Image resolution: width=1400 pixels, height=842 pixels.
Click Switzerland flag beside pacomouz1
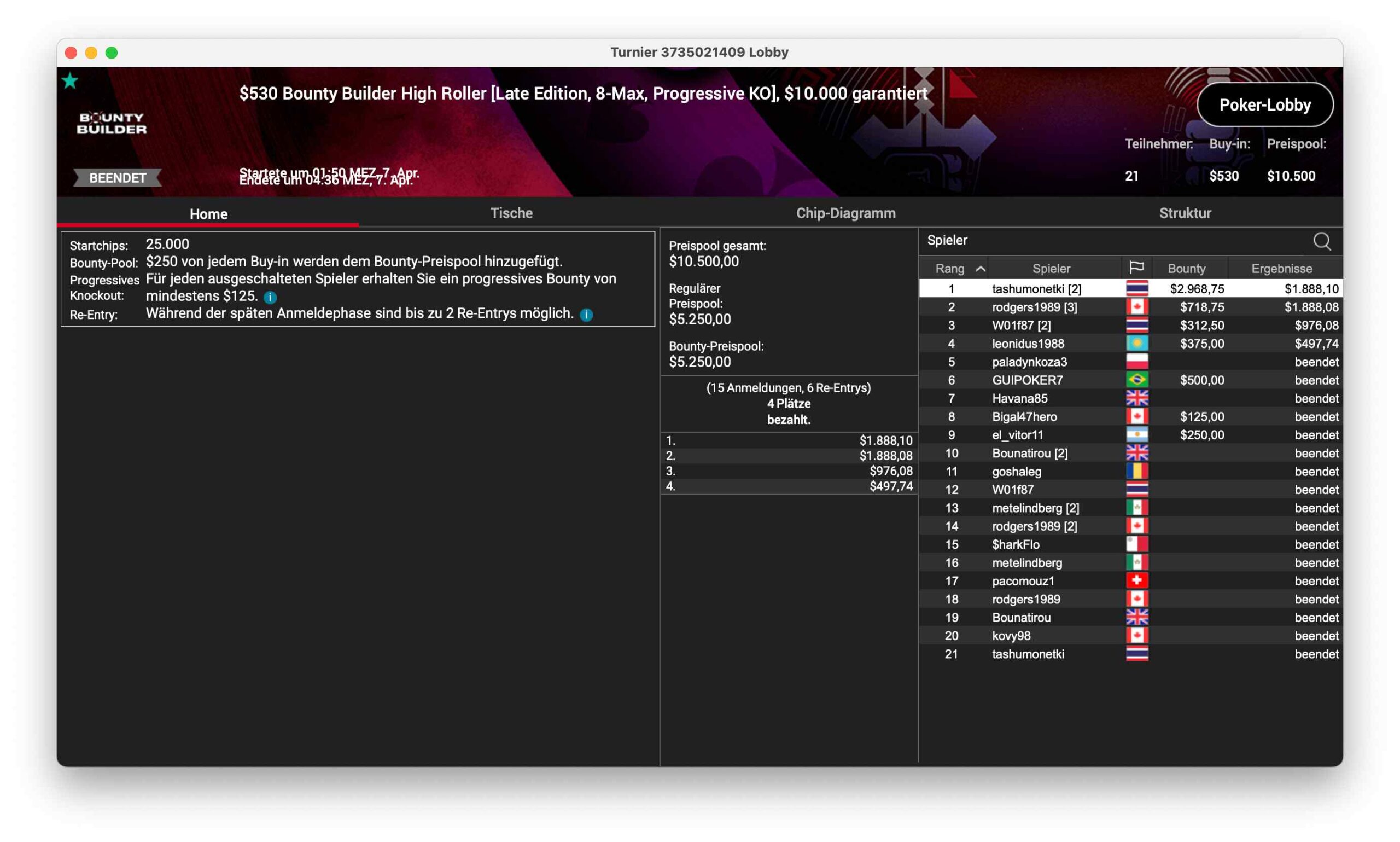click(x=1136, y=581)
